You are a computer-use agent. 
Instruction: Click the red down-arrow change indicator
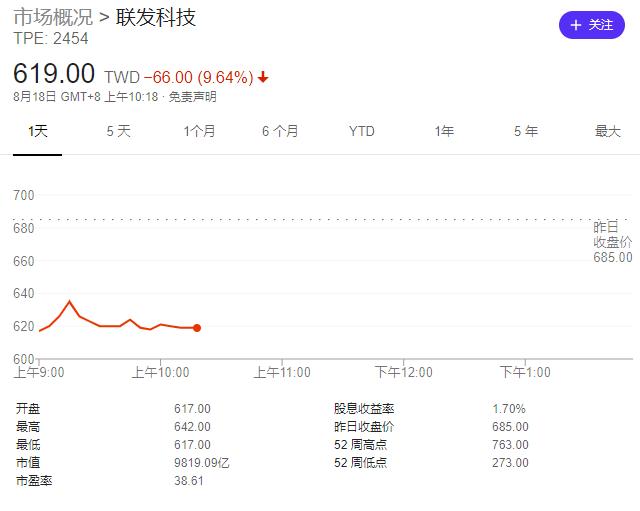(263, 76)
